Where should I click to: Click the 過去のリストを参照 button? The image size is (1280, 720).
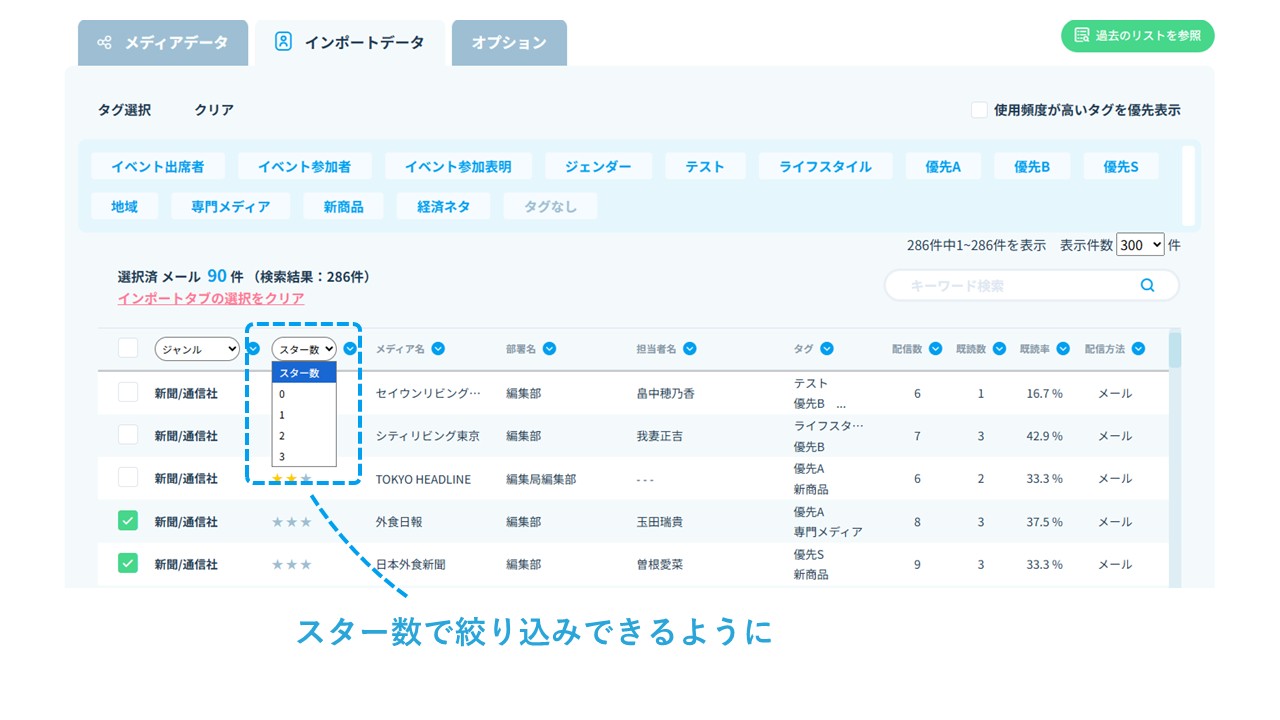tap(1137, 35)
